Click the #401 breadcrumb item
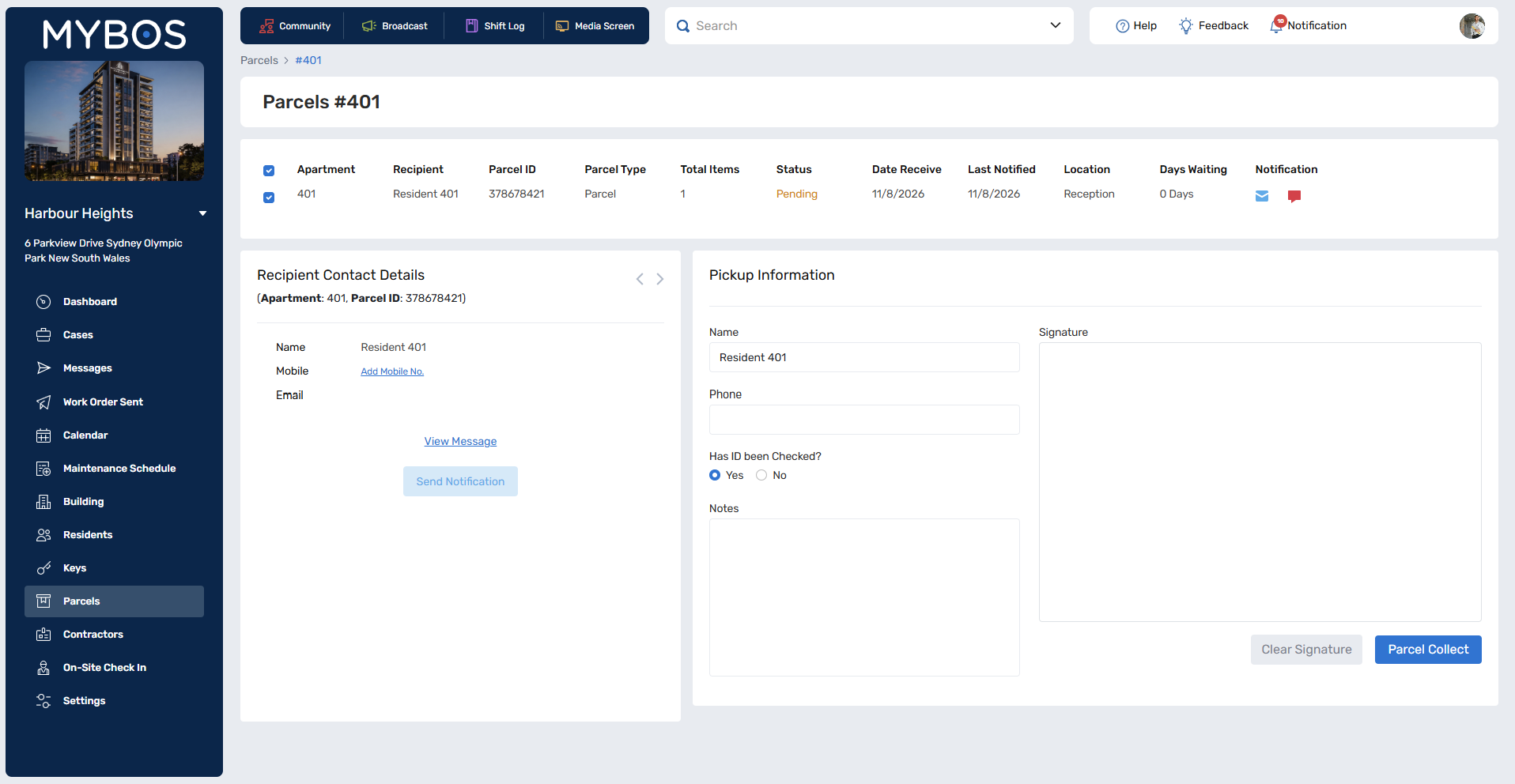Screen dimensions: 1515x784 click(308, 60)
